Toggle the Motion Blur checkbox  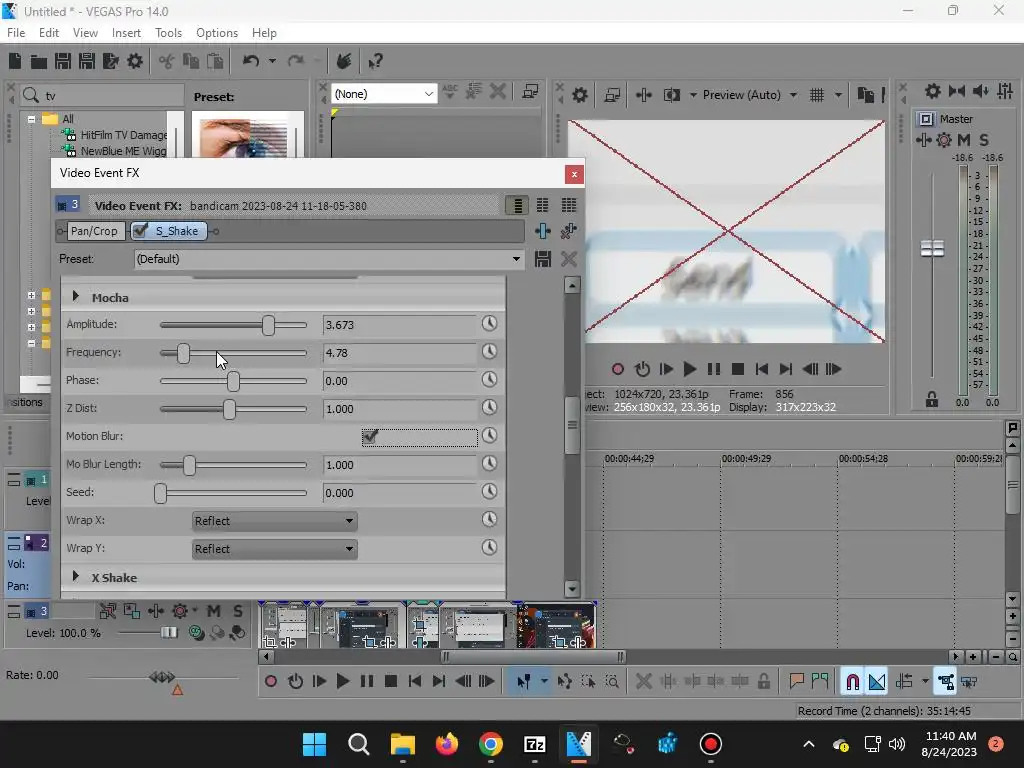tap(370, 436)
